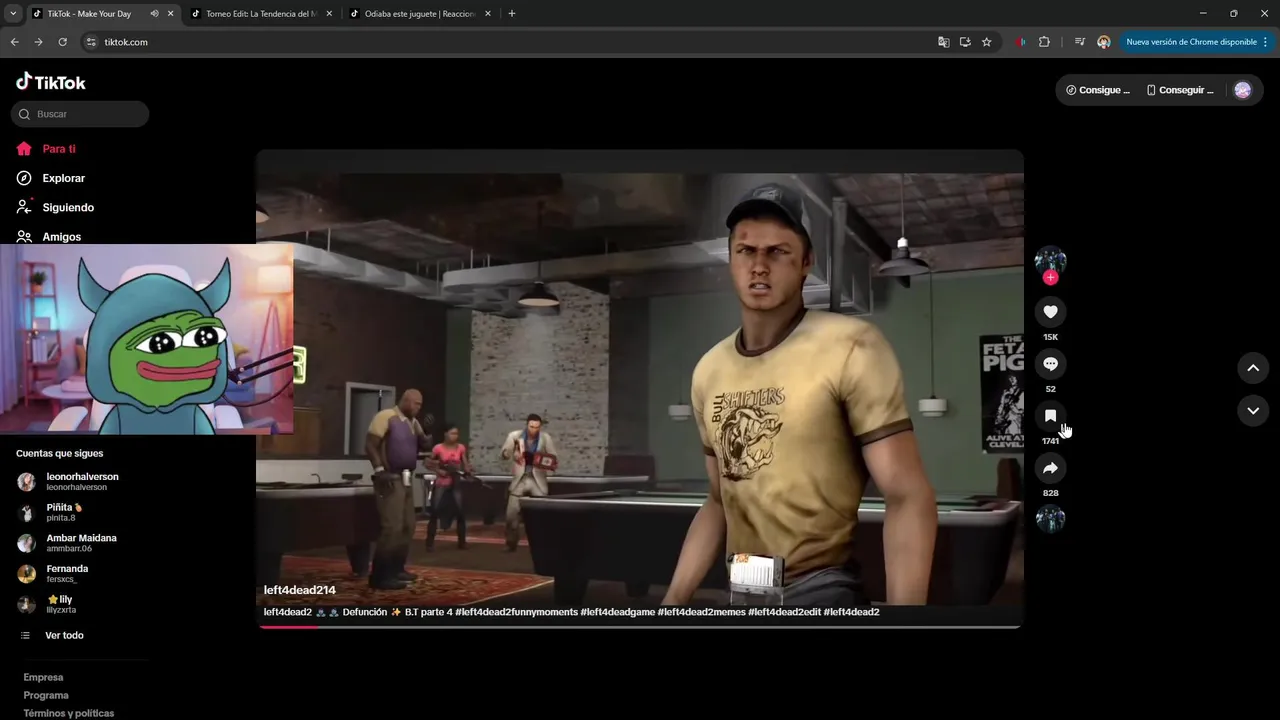Open the Empresa footer link
Viewport: 1280px width, 720px height.
pos(43,677)
